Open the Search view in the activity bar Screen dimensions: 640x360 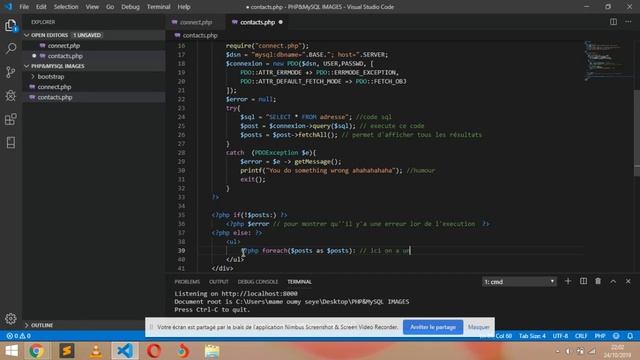click(11, 49)
